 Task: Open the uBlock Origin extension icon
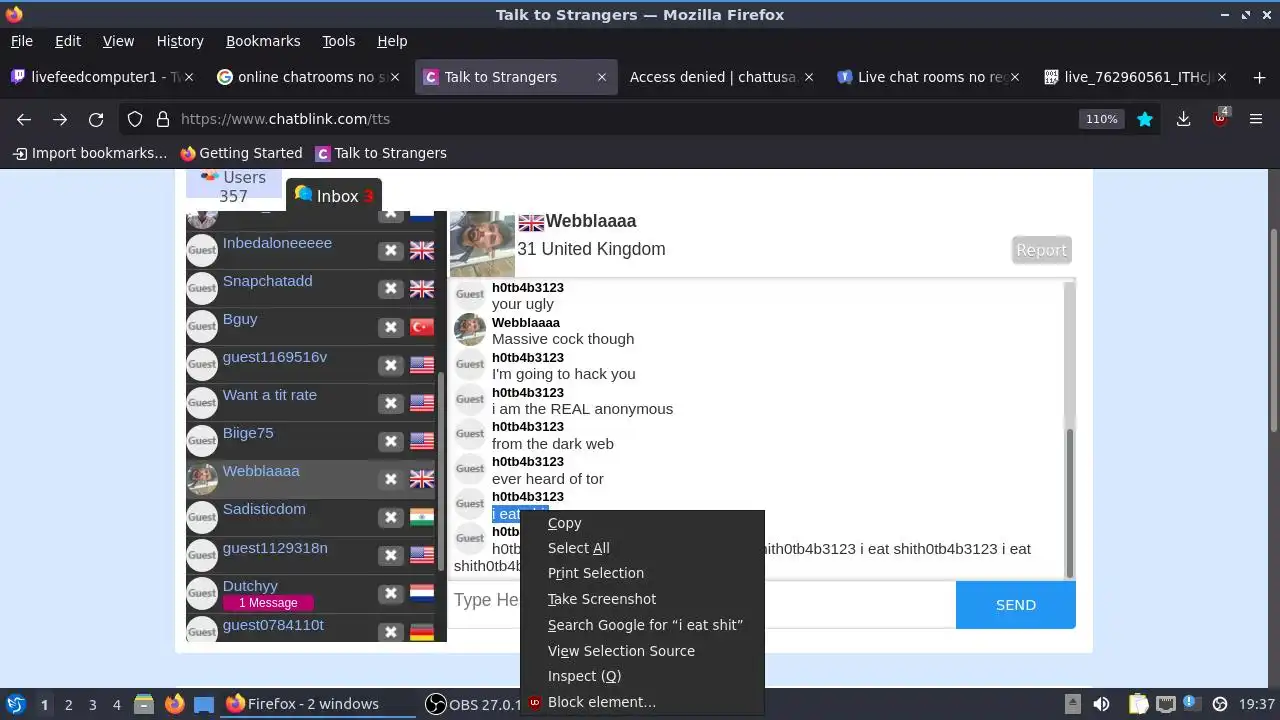point(1220,118)
